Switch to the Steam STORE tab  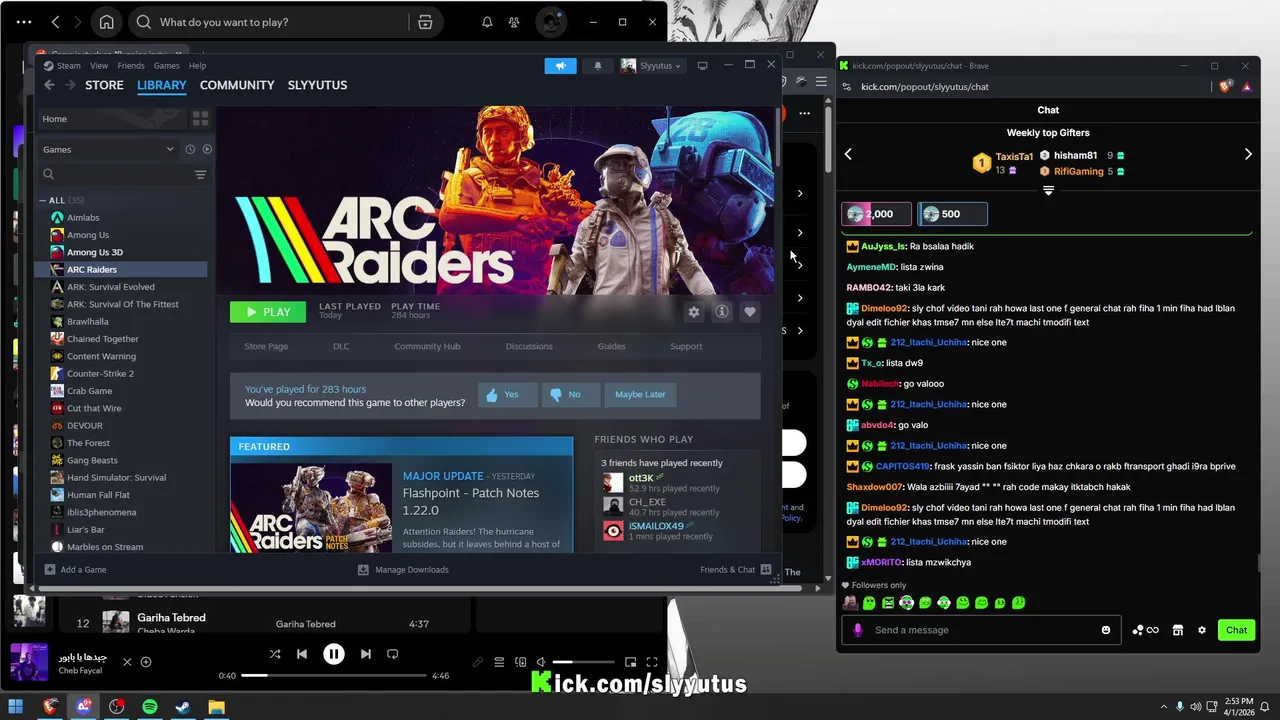pyautogui.click(x=104, y=85)
